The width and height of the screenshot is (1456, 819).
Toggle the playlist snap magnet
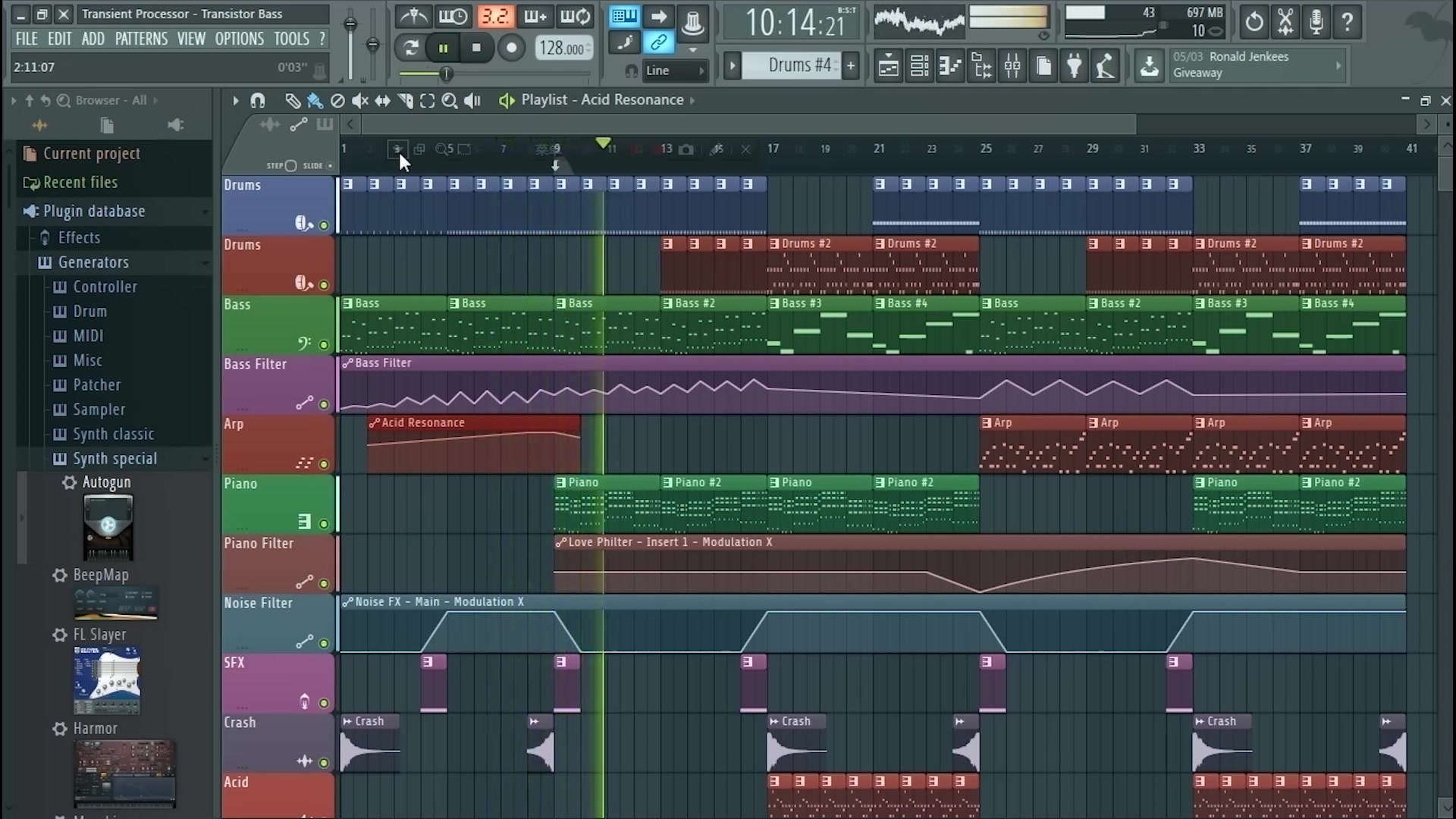[258, 100]
